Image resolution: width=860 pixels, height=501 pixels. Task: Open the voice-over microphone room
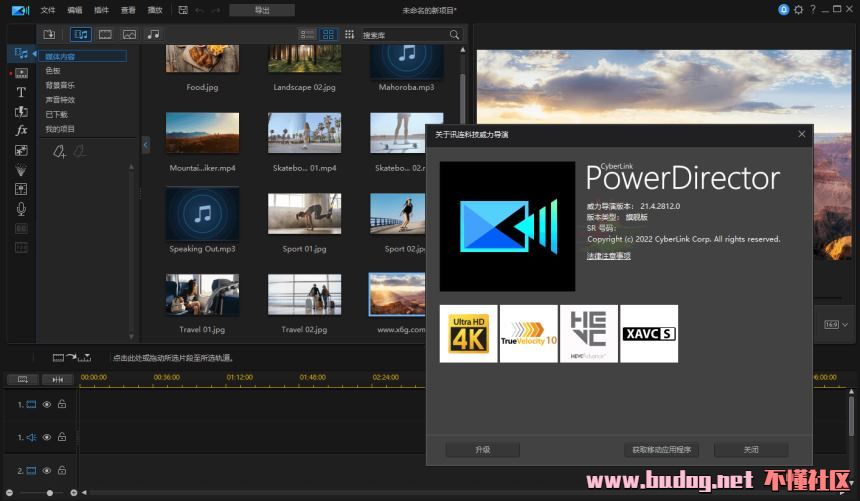pyautogui.click(x=21, y=209)
